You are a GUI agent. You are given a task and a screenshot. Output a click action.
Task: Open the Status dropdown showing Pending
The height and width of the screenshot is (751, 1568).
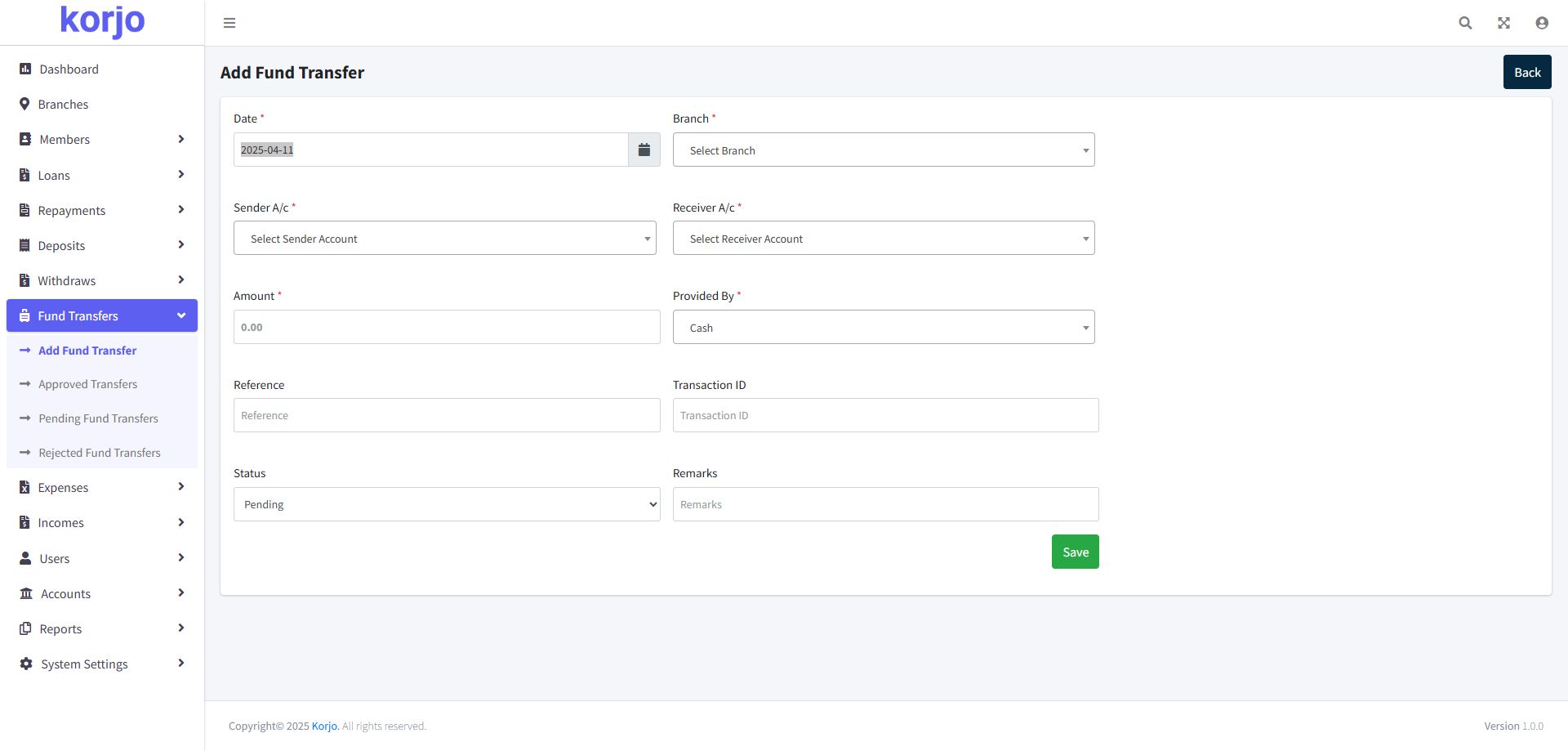pos(446,504)
